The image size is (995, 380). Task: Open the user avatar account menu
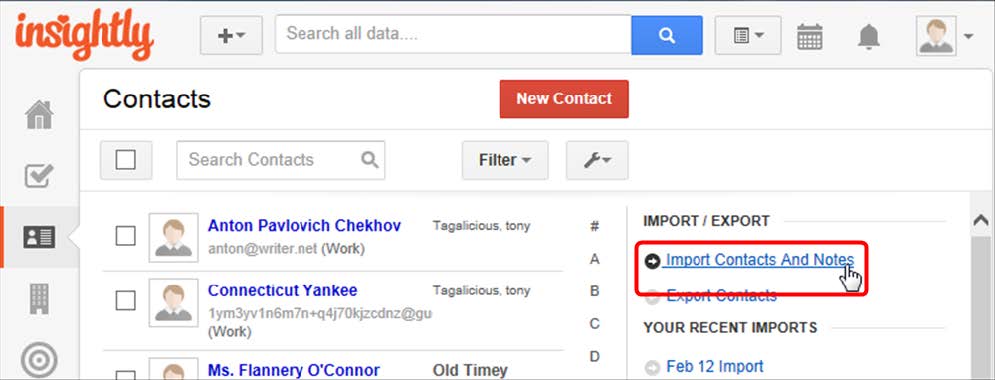(x=945, y=36)
